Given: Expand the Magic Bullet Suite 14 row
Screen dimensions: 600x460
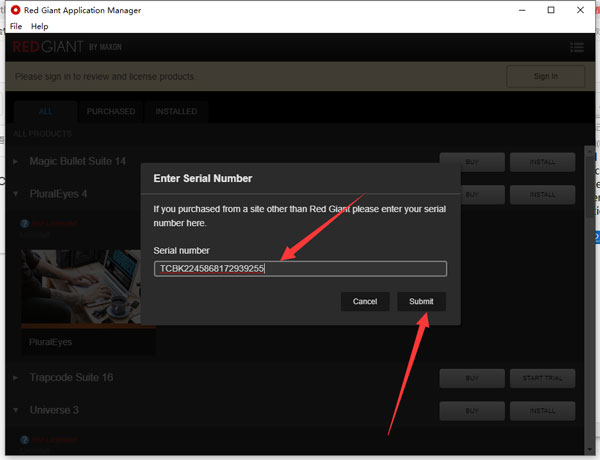Looking at the screenshot, I should point(16,161).
